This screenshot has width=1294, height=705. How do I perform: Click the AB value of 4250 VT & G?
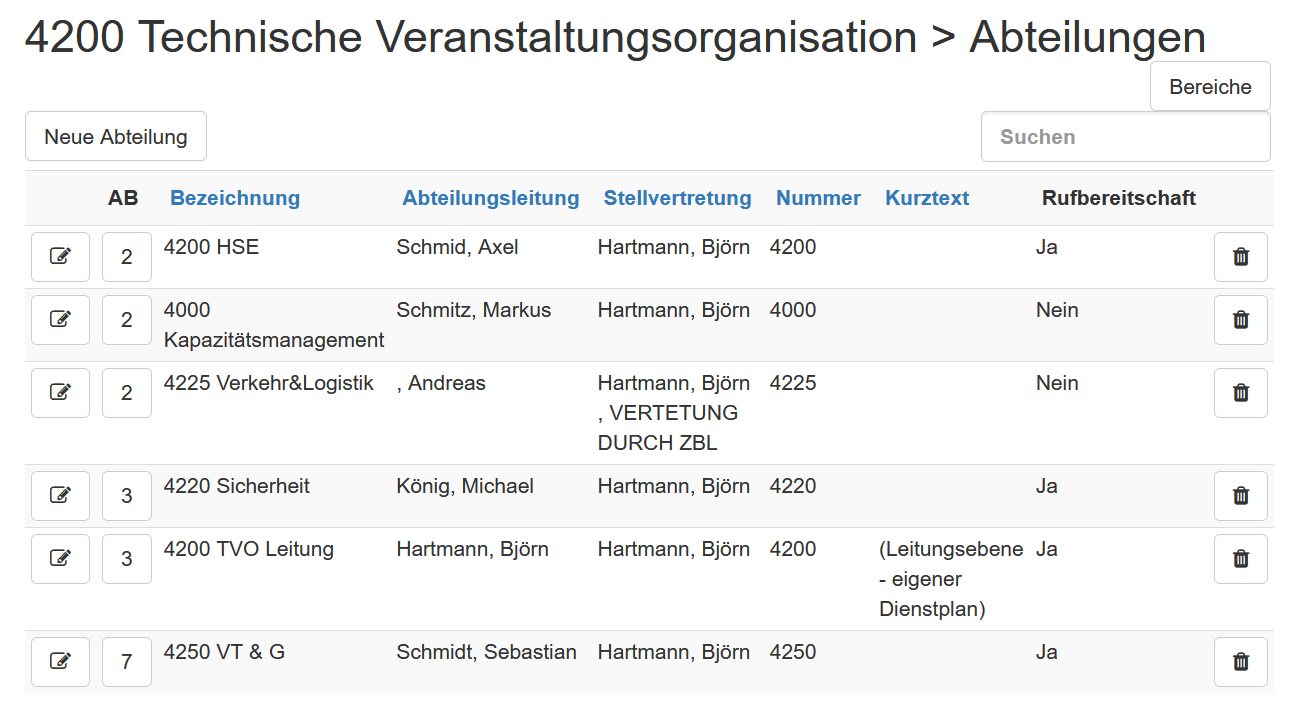coord(126,661)
